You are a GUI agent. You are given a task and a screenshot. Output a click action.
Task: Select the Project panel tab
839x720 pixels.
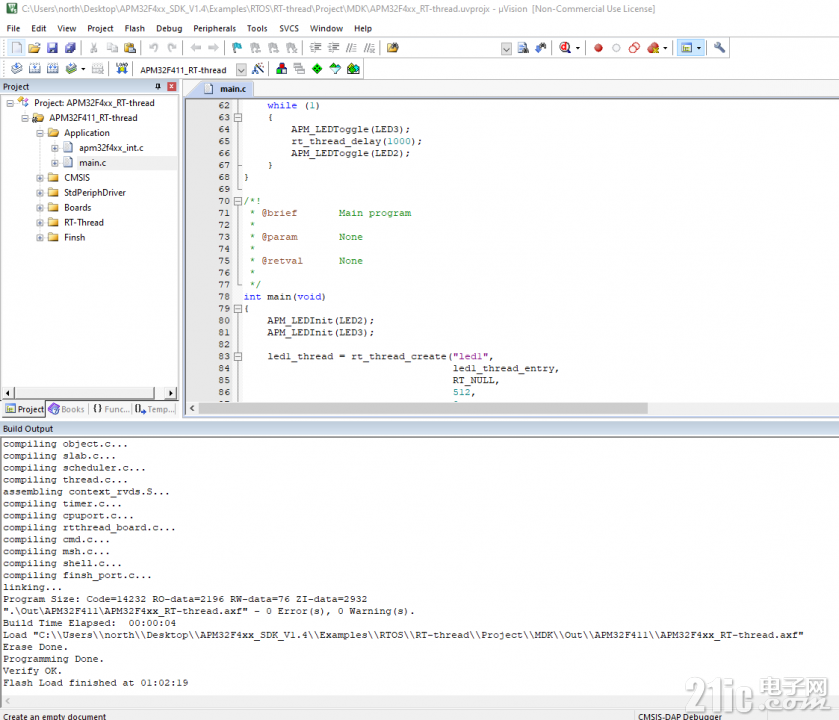point(25,409)
